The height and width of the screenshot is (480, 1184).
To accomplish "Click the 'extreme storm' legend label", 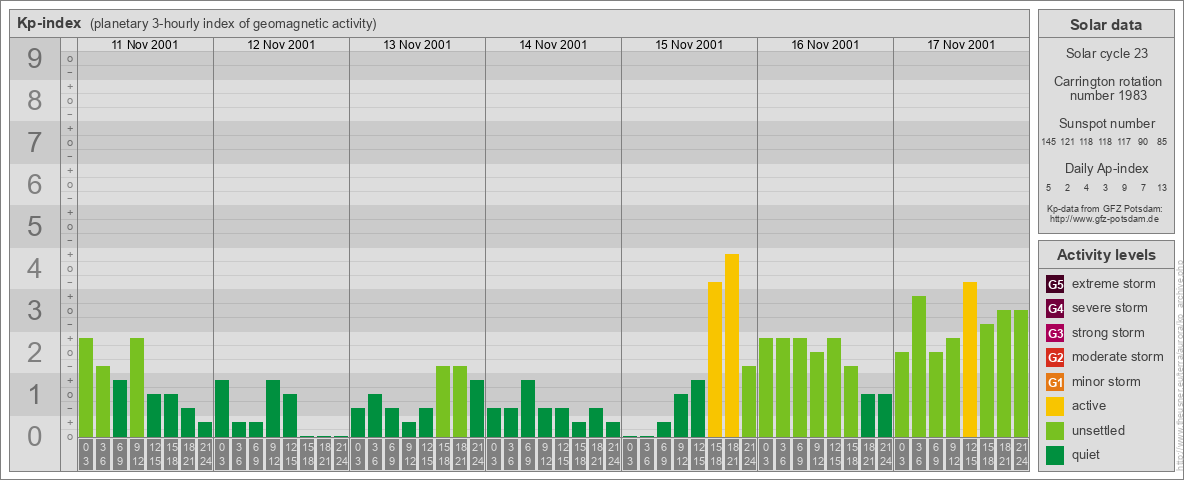I will point(1114,284).
